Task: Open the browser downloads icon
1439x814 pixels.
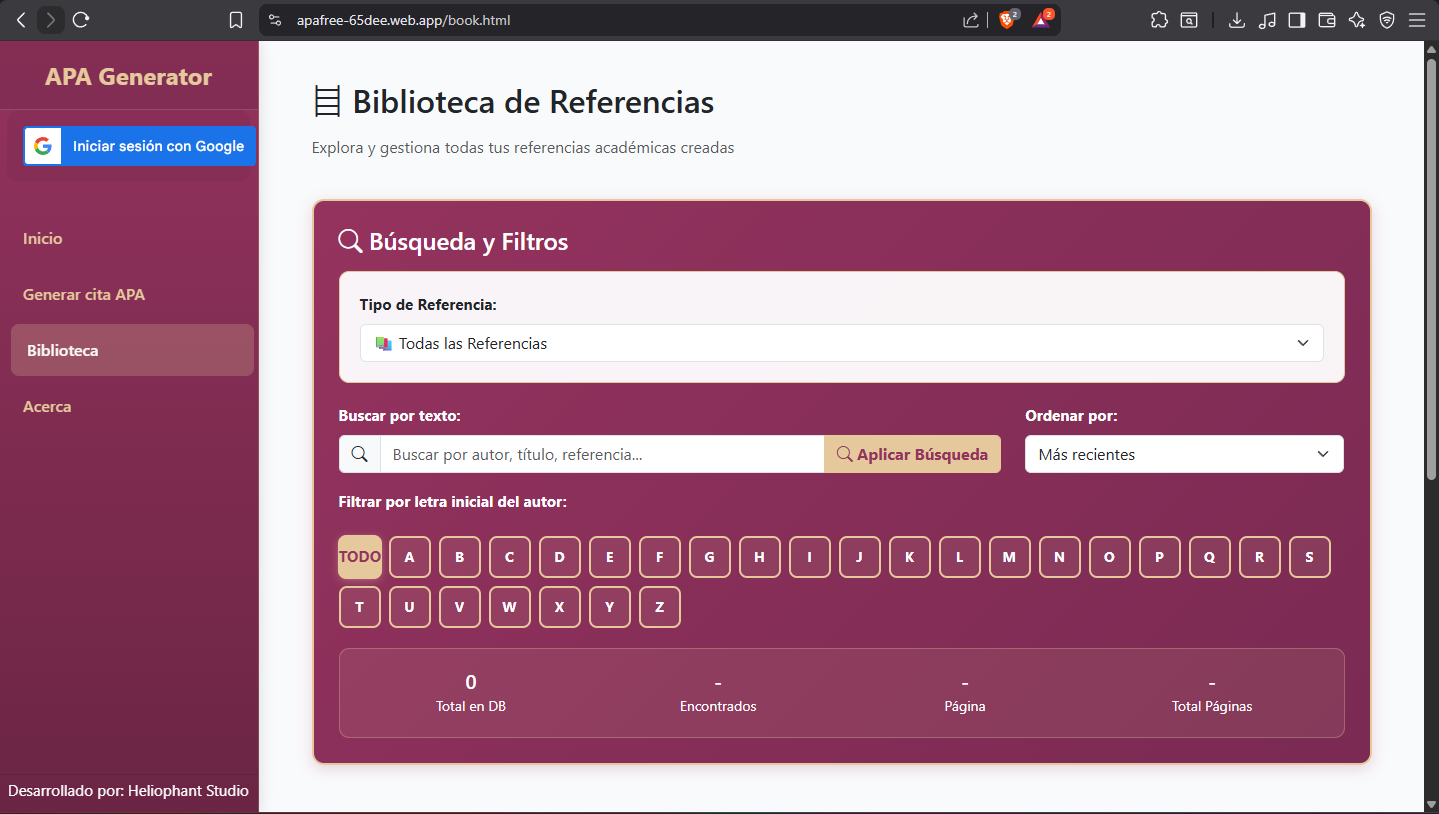Action: [1236, 20]
